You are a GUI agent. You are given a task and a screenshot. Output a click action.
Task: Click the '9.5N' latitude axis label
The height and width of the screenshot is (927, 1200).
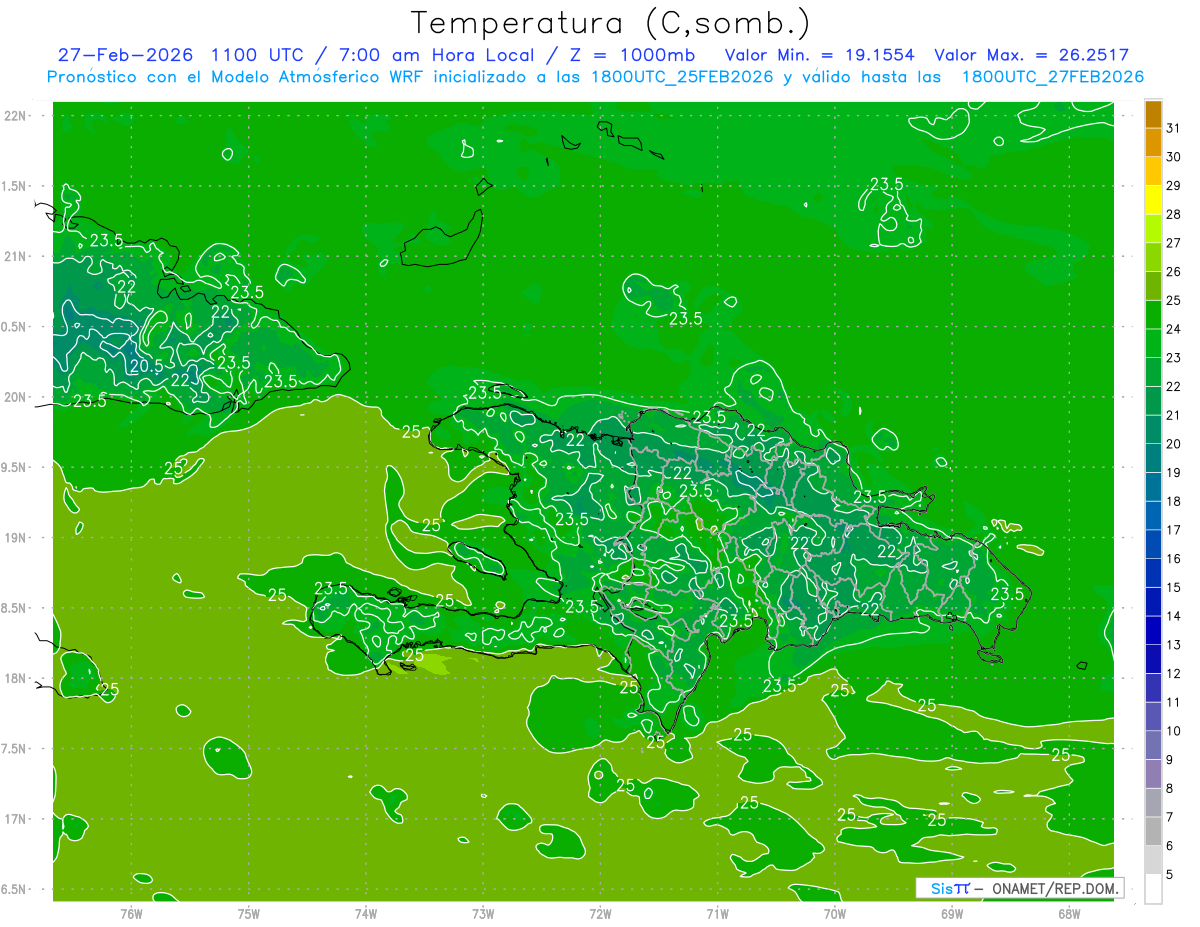point(16,467)
